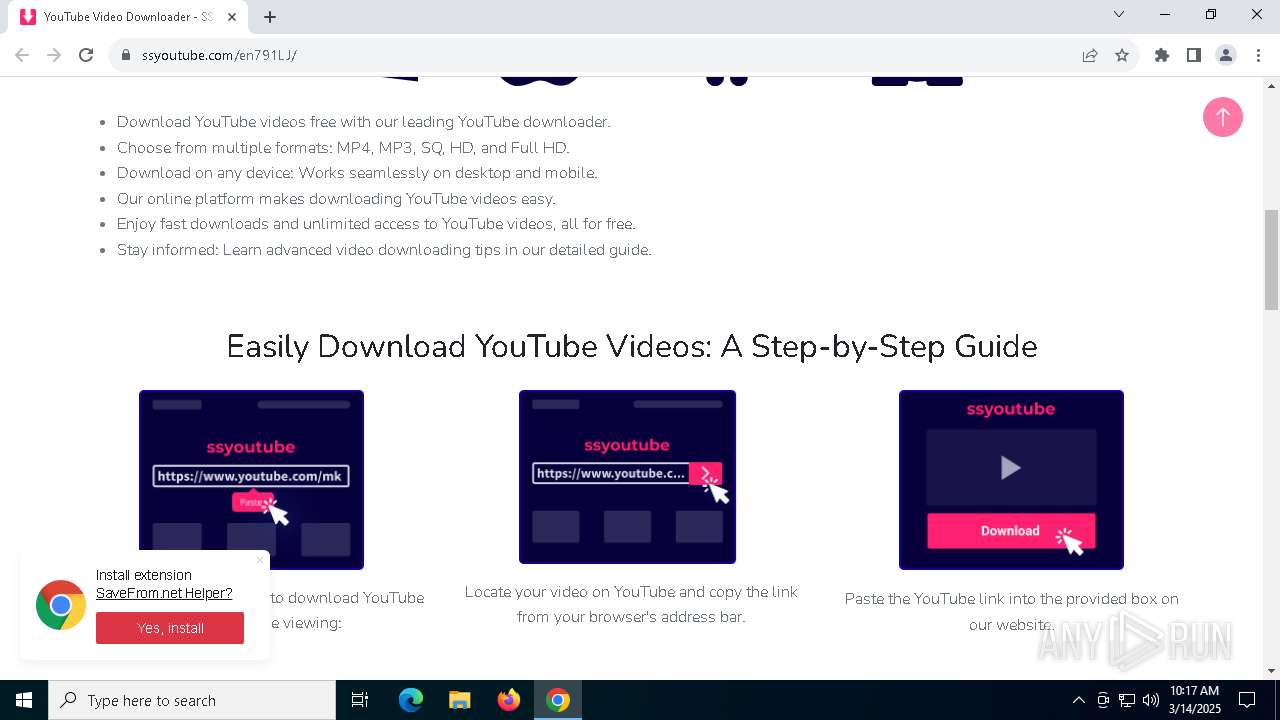This screenshot has height=720, width=1280.
Task: Open the Extensions puzzle icon
Action: (x=1161, y=55)
